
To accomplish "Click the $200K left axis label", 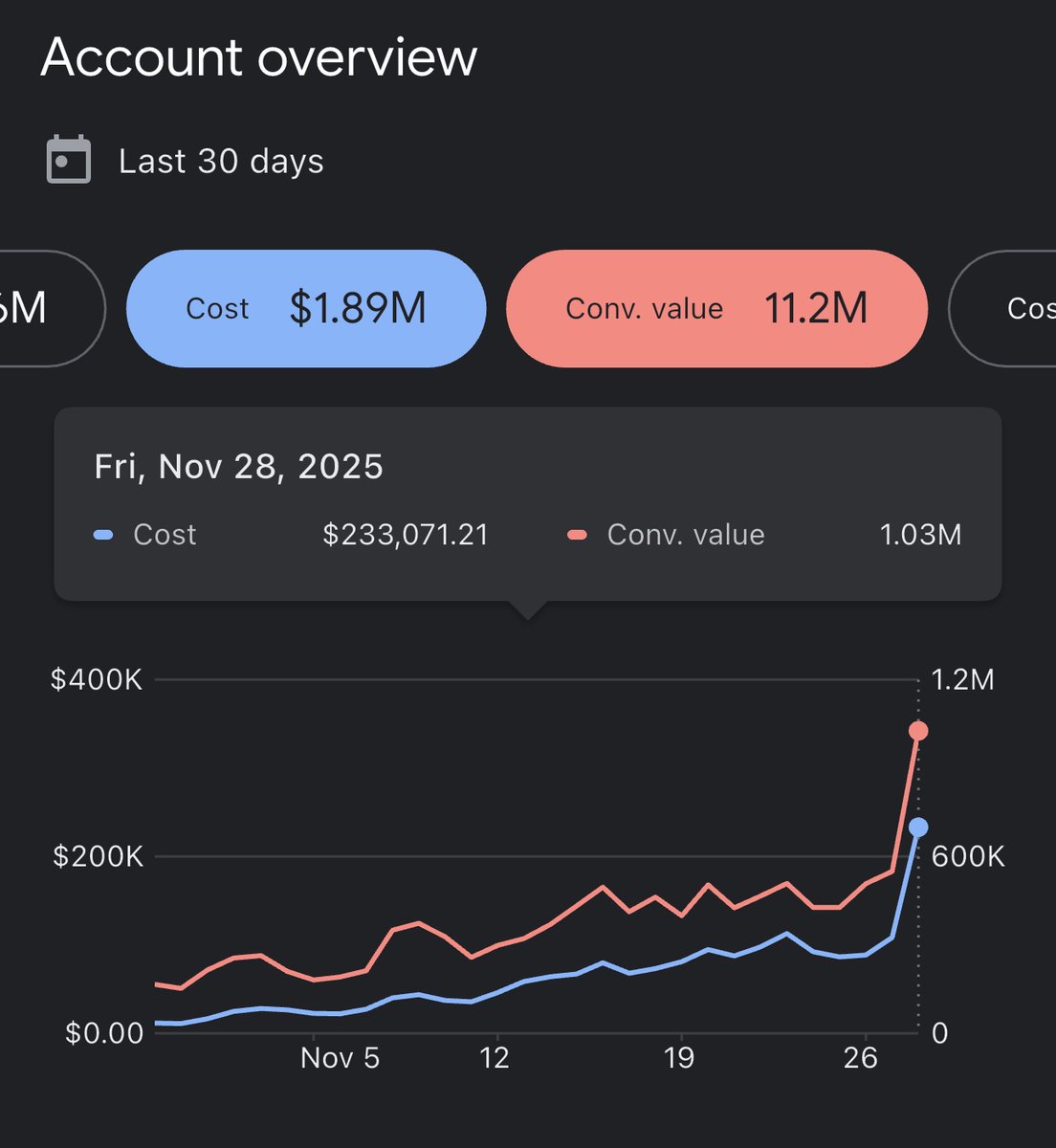I will [98, 856].
